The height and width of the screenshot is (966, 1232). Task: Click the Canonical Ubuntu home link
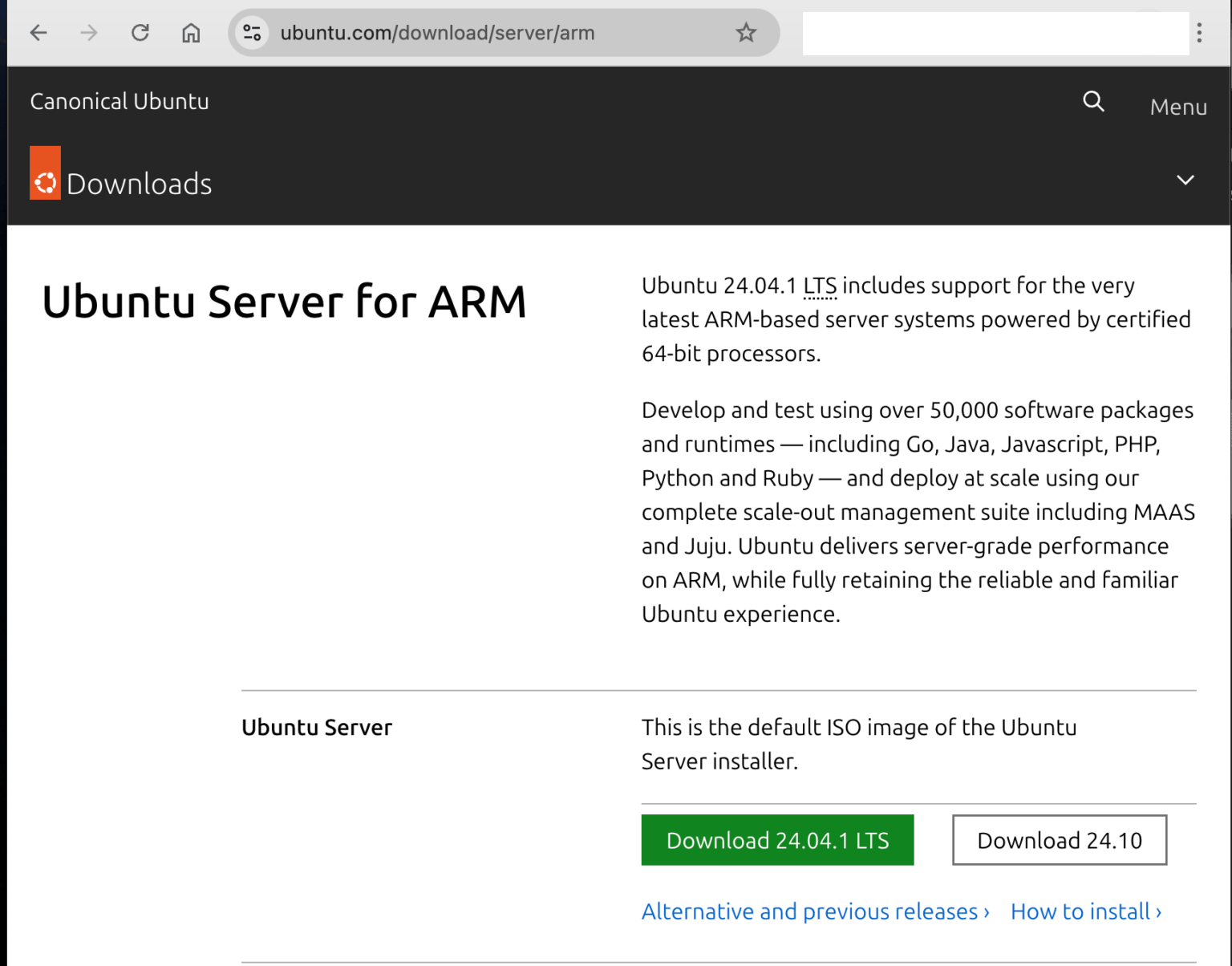[120, 102]
